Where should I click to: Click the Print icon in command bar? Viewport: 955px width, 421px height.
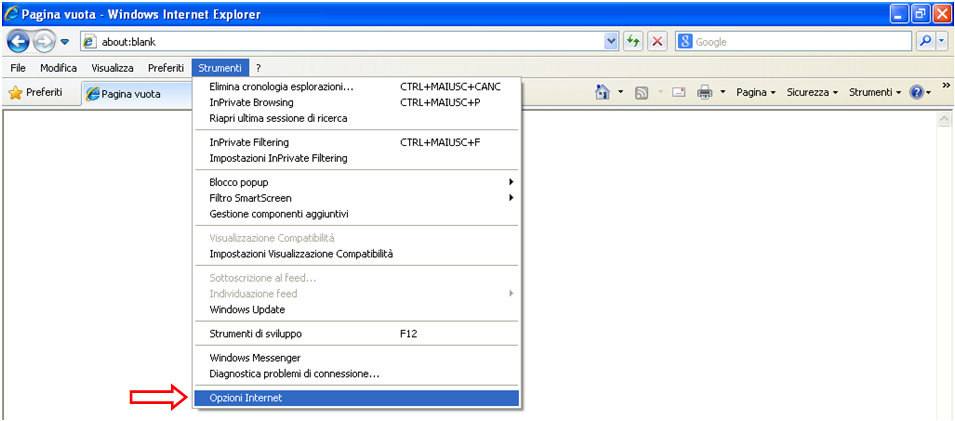(705, 93)
